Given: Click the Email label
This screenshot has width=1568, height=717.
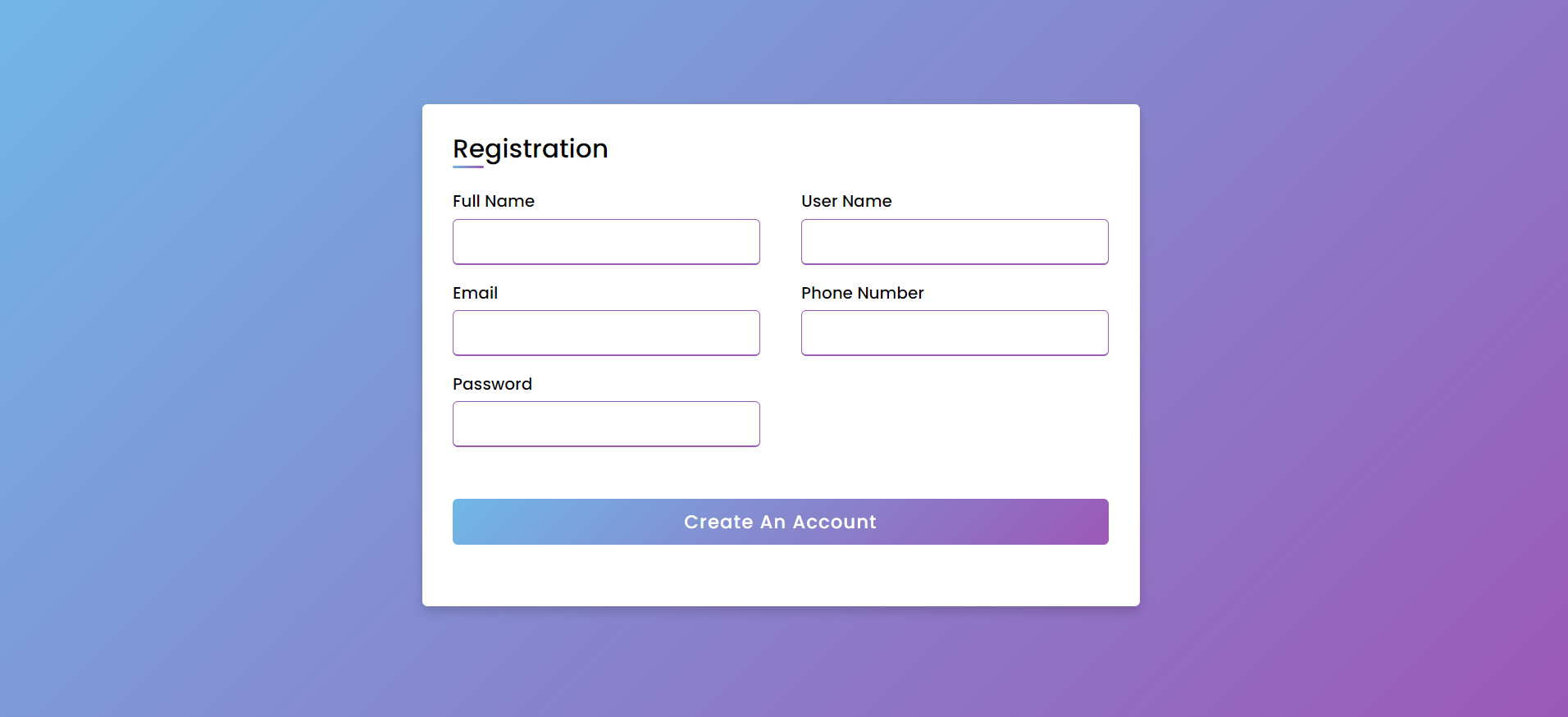Looking at the screenshot, I should (475, 293).
